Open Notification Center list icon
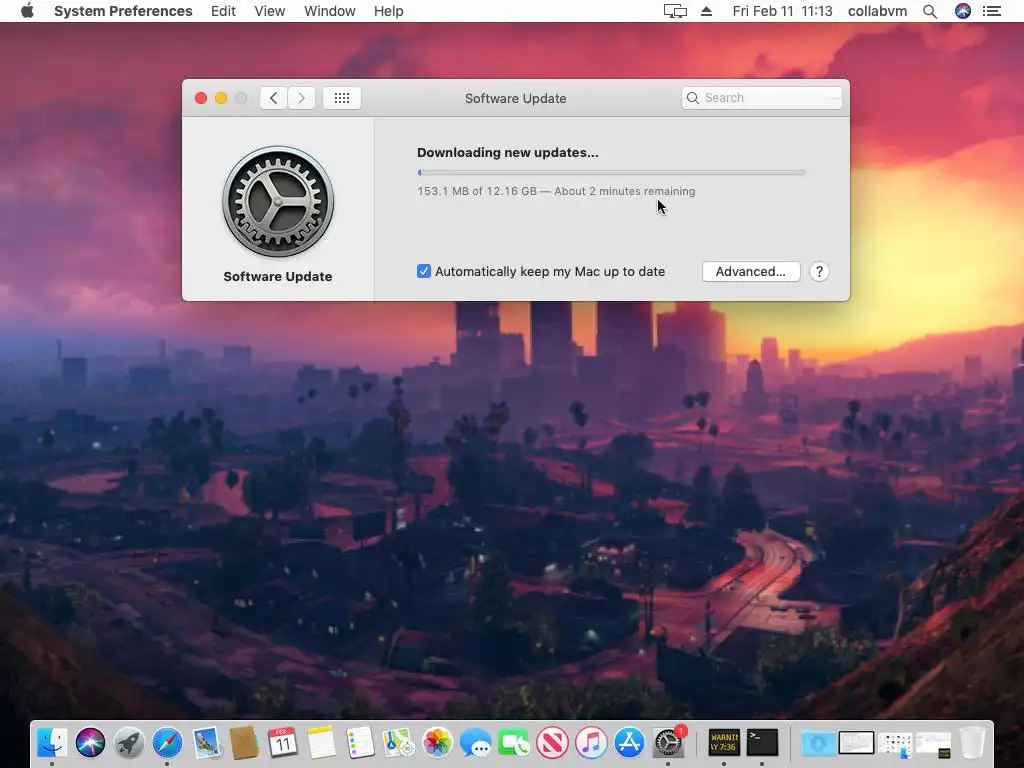1024x768 pixels. click(x=992, y=11)
